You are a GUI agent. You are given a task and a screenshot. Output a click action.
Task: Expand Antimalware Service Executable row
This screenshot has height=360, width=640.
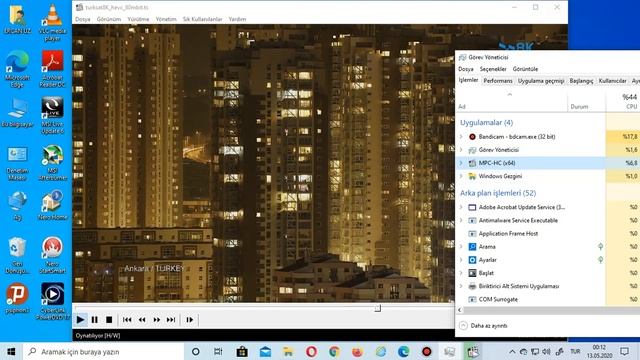coord(461,220)
